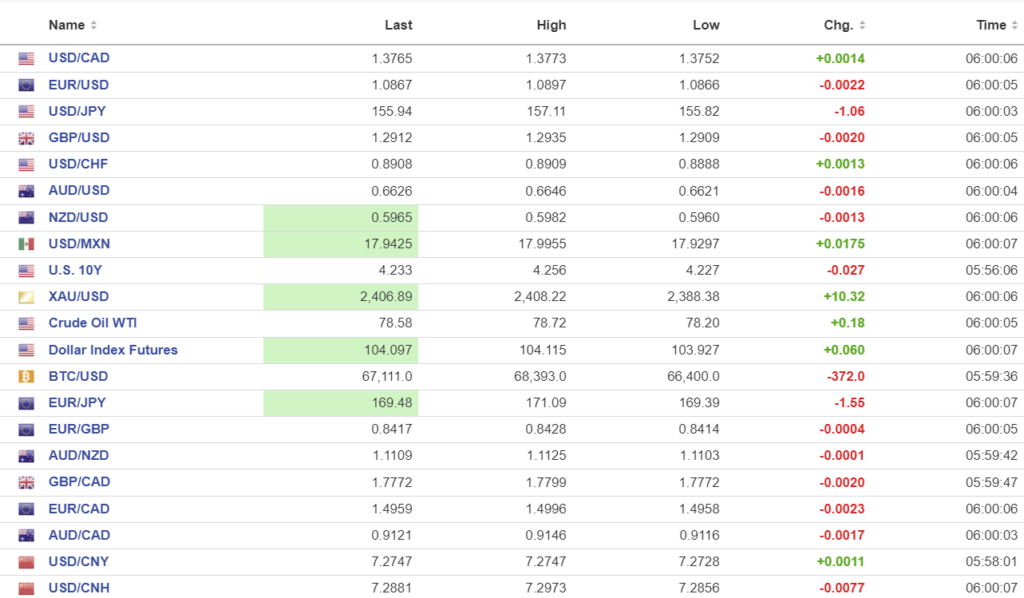
Task: Sort by Chg. column using arrows
Action: 862,25
